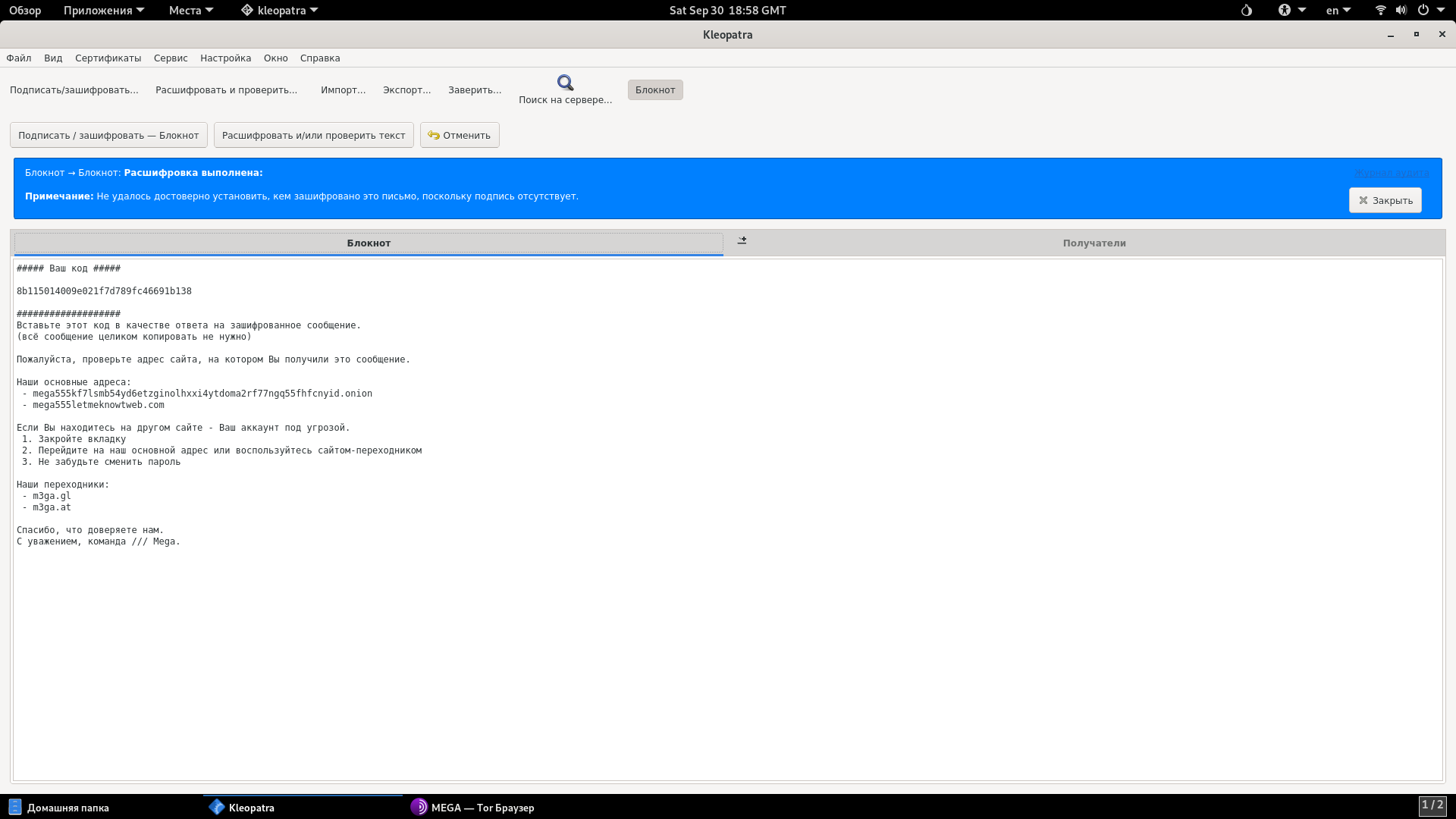Switch to the Получатели tab
Viewport: 1456px width, 819px height.
(1094, 243)
